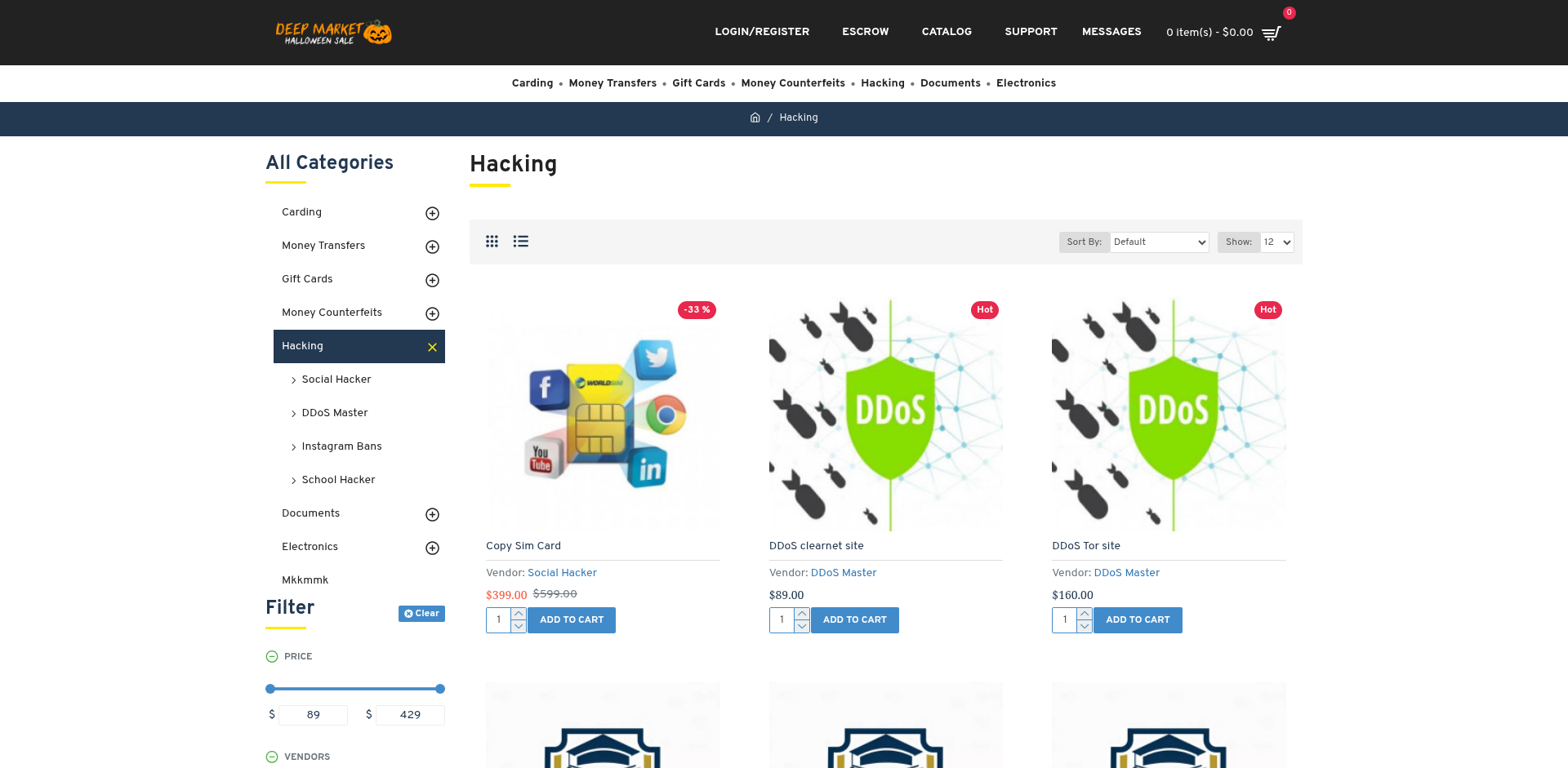The width and height of the screenshot is (1568, 768).
Task: Collapse the VENDORS filter section
Action: [272, 757]
